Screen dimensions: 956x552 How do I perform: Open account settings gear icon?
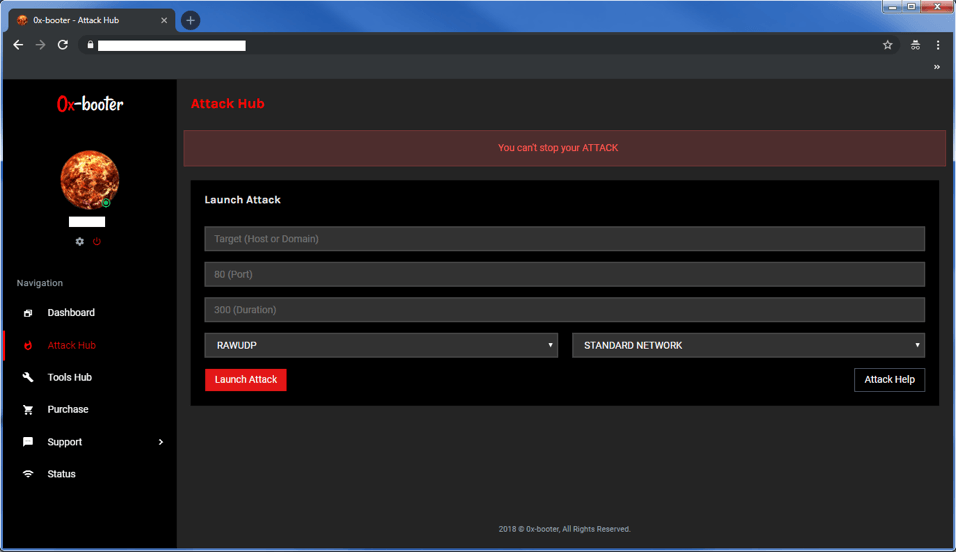[x=80, y=242]
